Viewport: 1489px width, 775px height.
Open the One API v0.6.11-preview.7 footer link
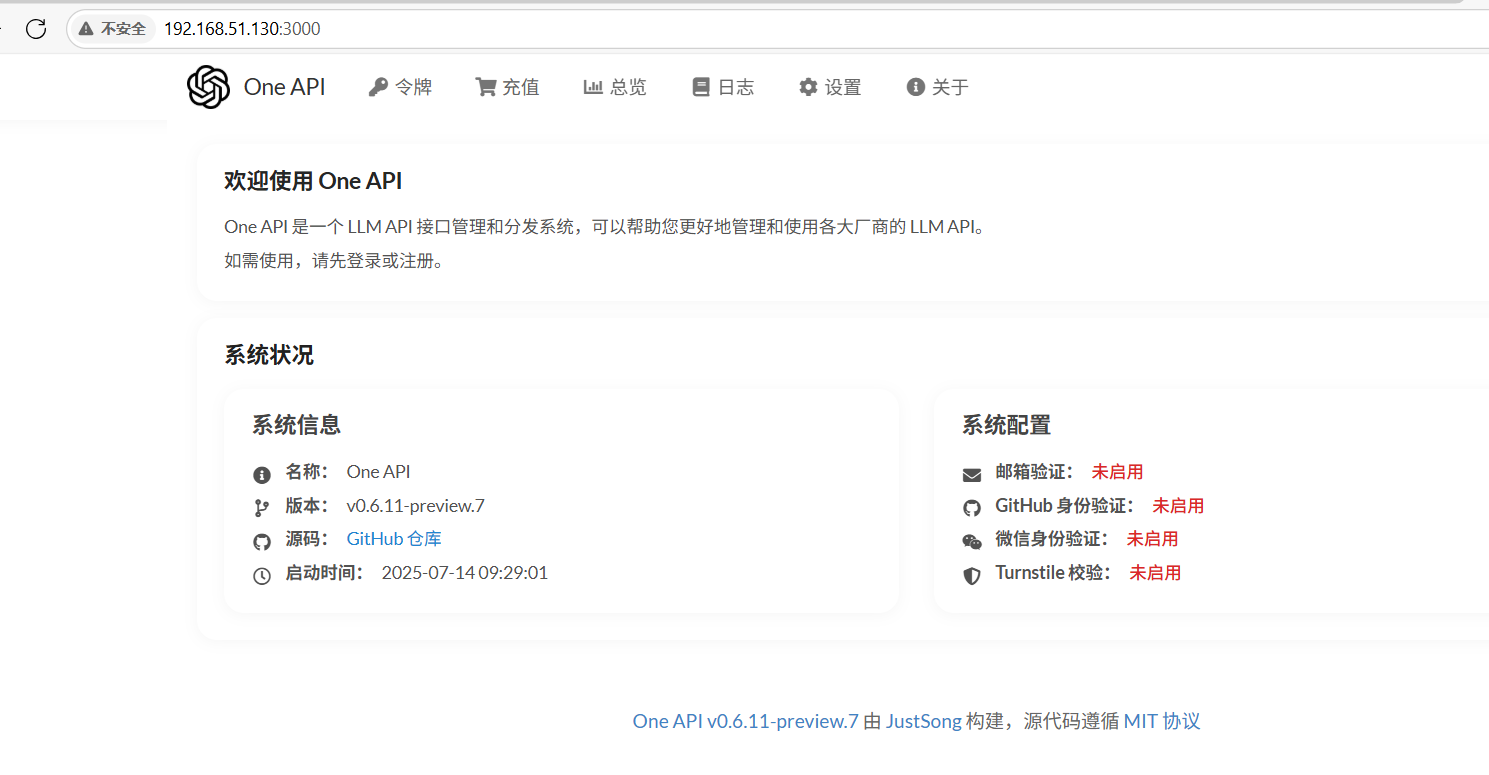coord(746,721)
